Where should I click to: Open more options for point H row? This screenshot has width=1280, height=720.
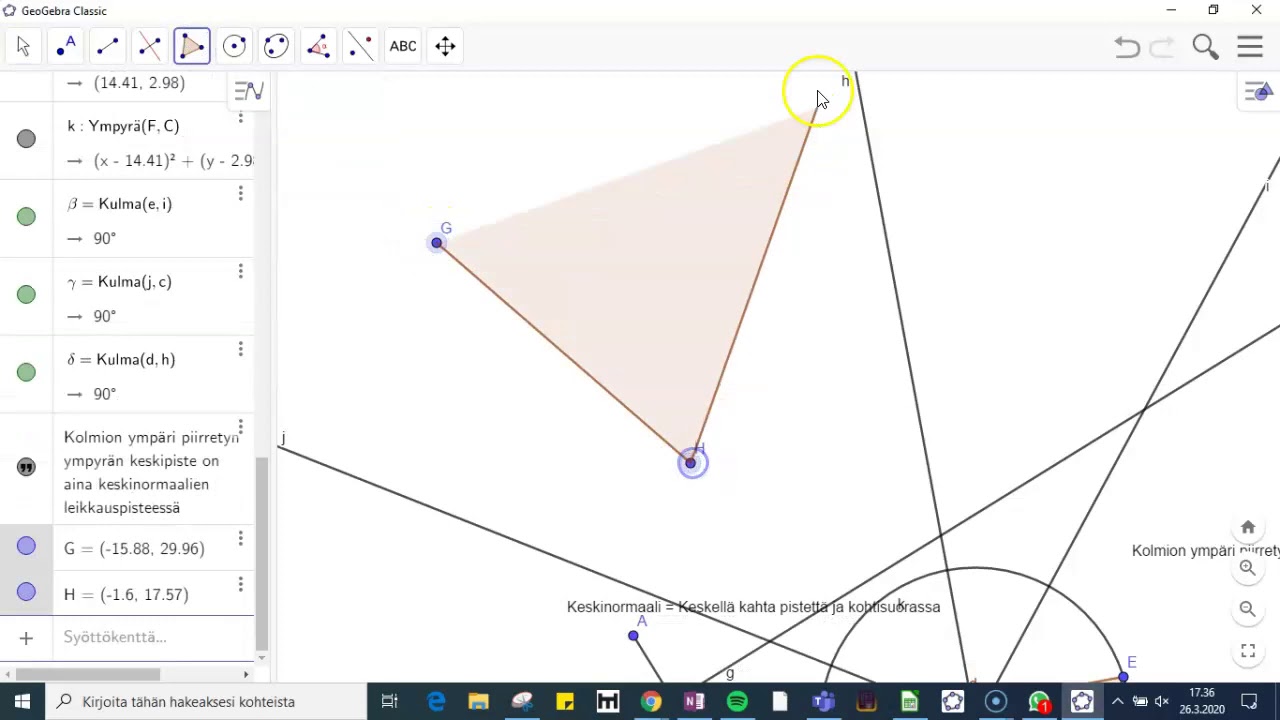(240, 584)
